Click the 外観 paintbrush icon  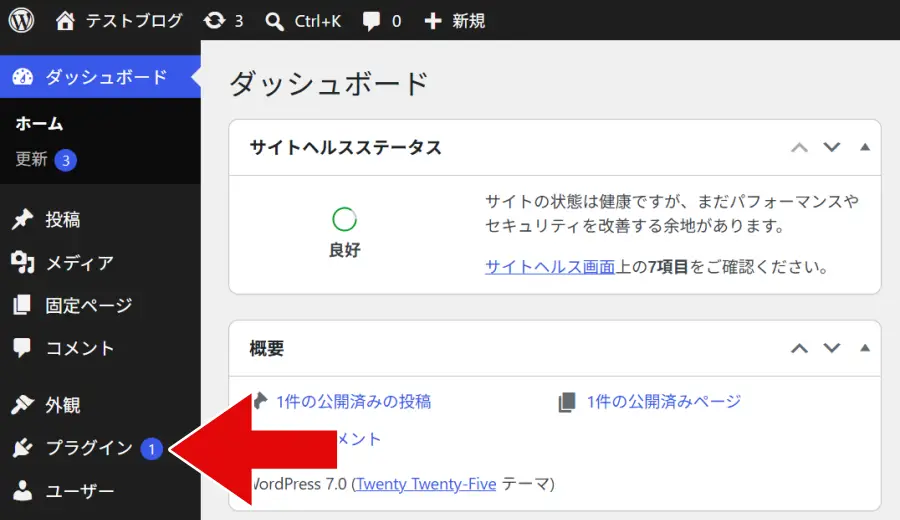point(22,405)
